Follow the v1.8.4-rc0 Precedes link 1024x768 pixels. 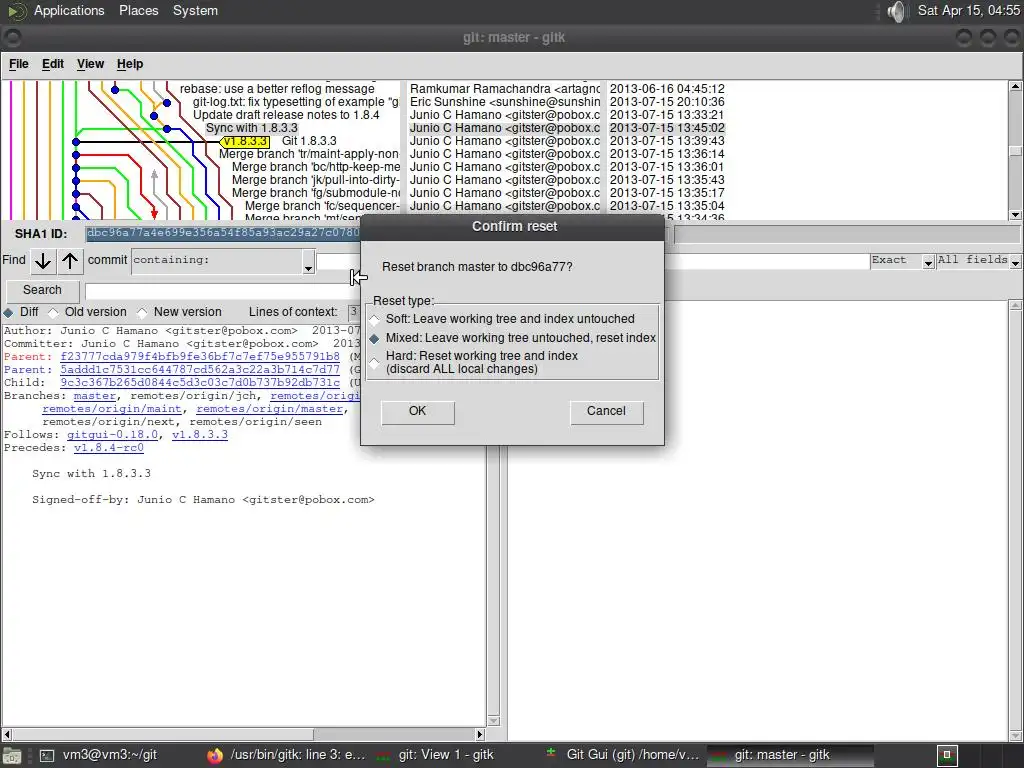108,448
